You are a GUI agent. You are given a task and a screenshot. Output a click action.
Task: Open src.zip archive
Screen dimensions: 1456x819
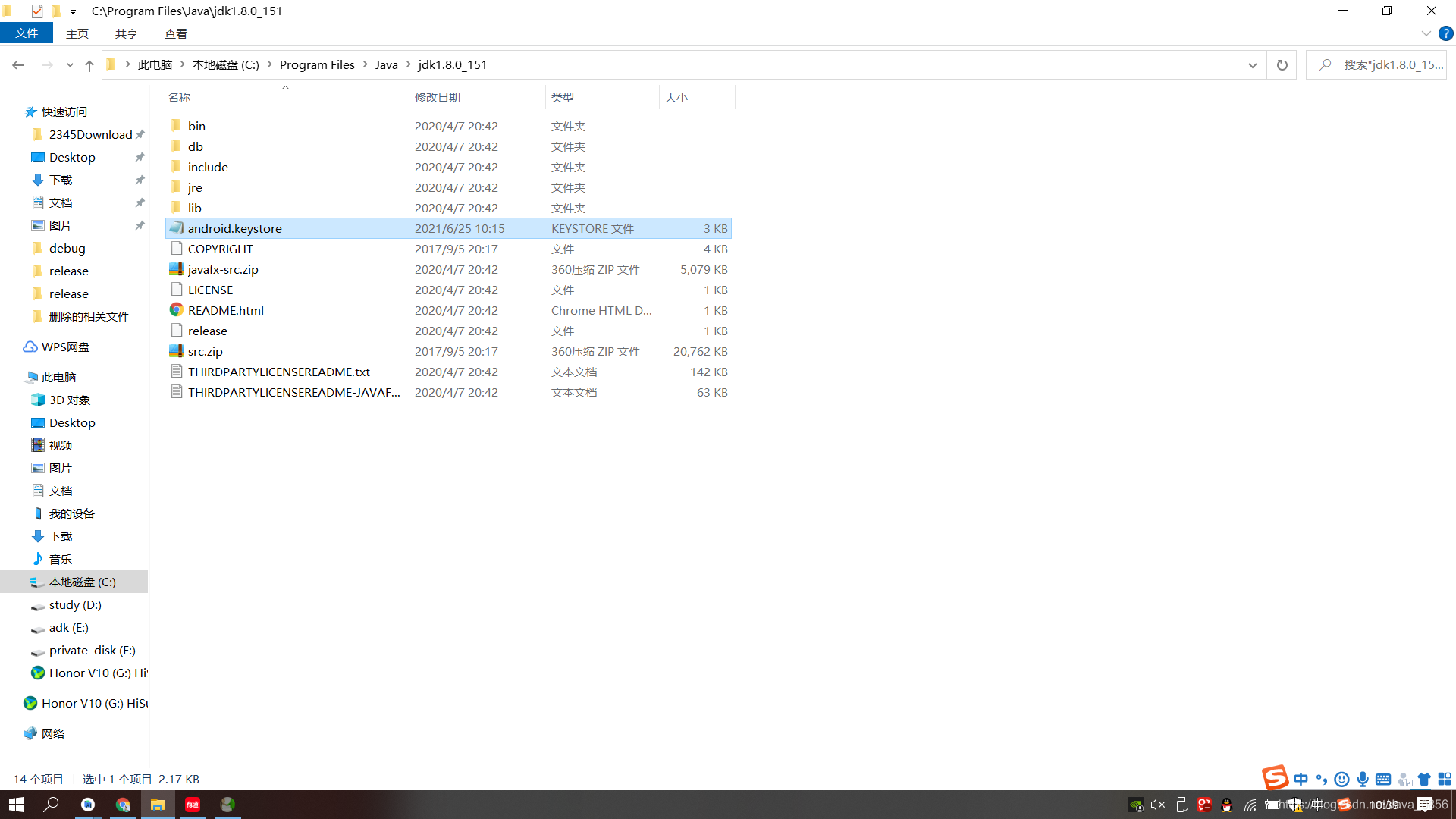[x=205, y=351]
